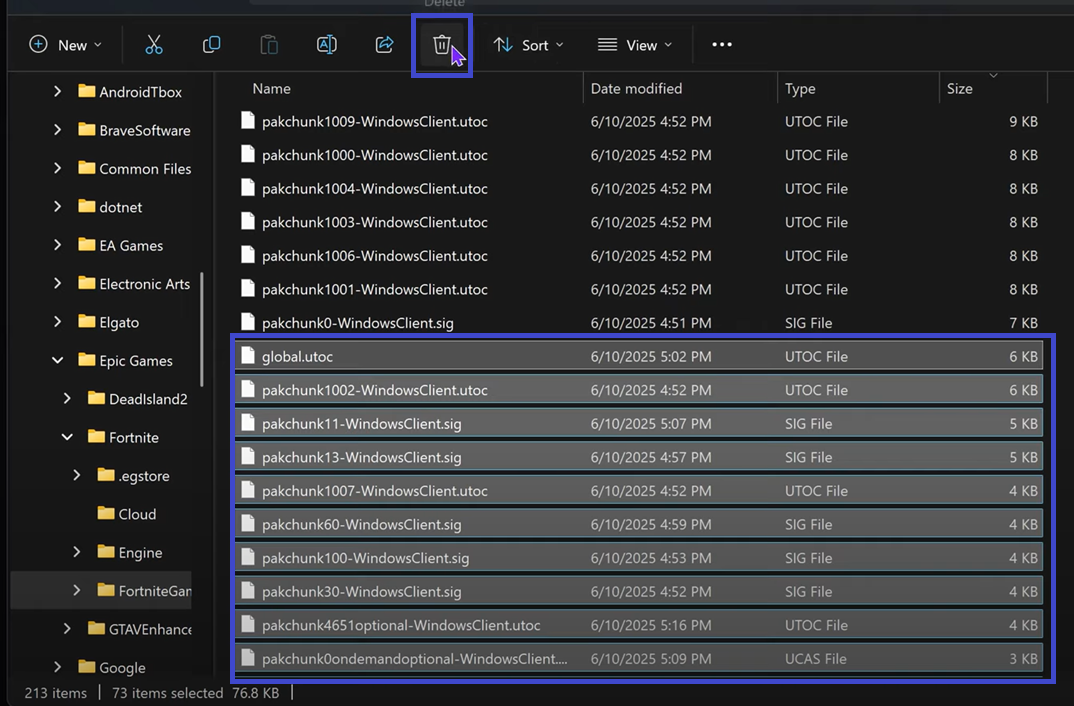The width and height of the screenshot is (1074, 706).
Task: Click the Share icon
Action: point(384,45)
